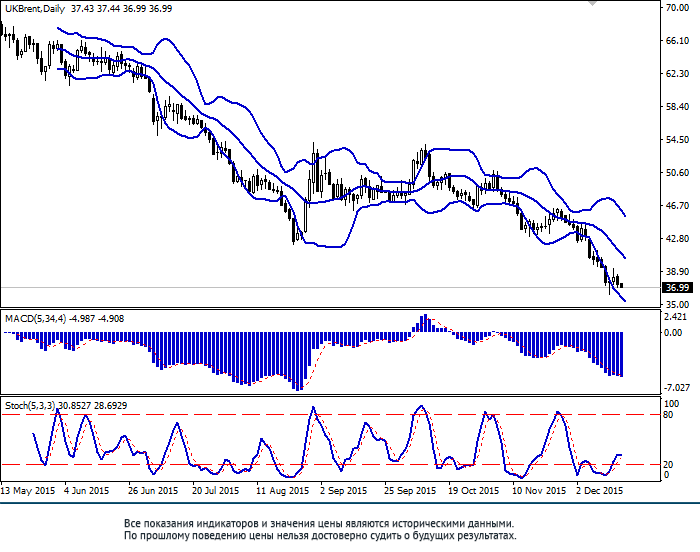Click the Stochastic 100 level label
The image size is (700, 552).
(x=671, y=404)
